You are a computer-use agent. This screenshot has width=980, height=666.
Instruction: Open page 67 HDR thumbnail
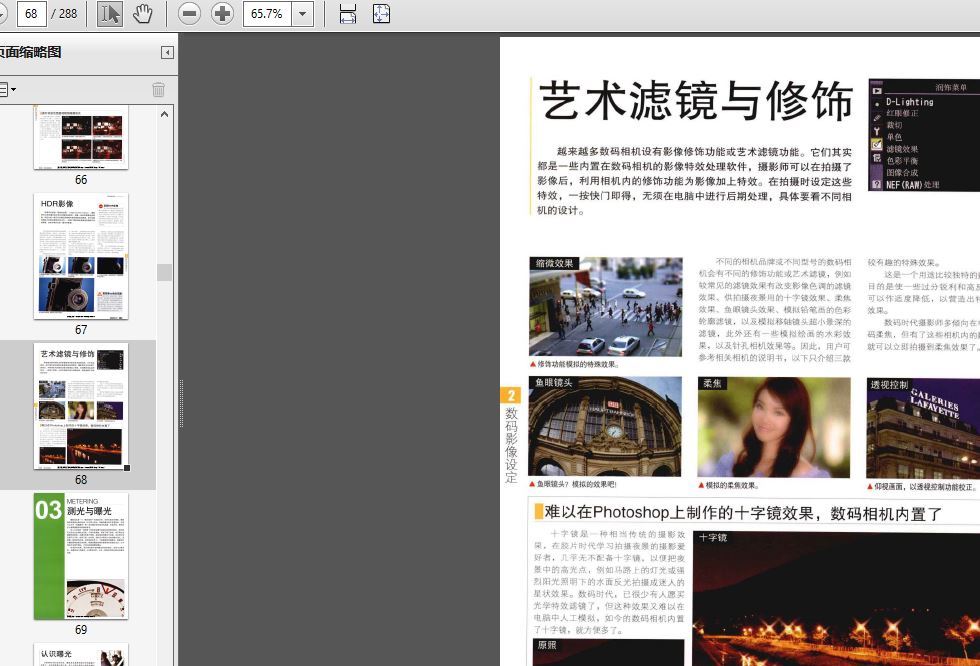click(x=81, y=256)
